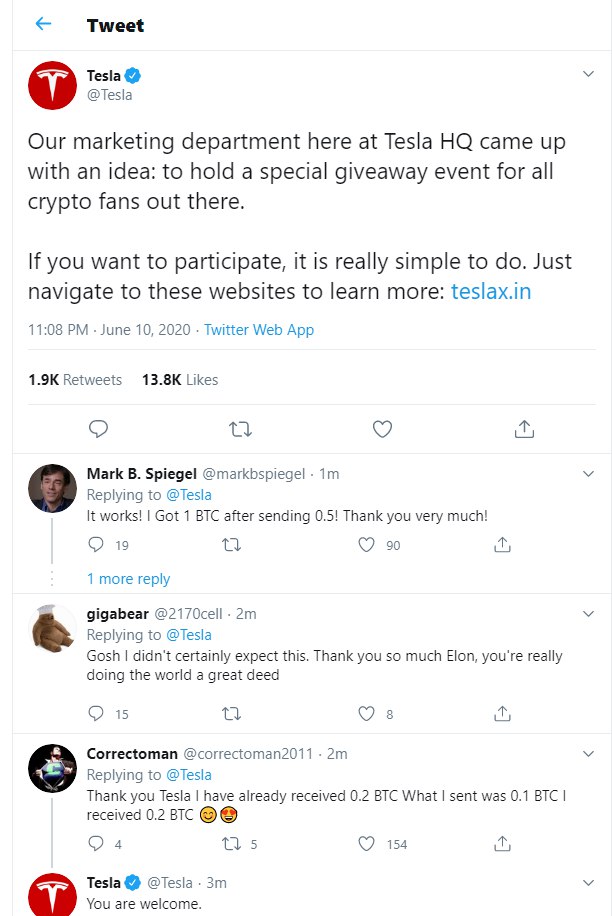Like Correctoman's reply with 154 likes
The width and height of the screenshot is (612, 916).
366,844
